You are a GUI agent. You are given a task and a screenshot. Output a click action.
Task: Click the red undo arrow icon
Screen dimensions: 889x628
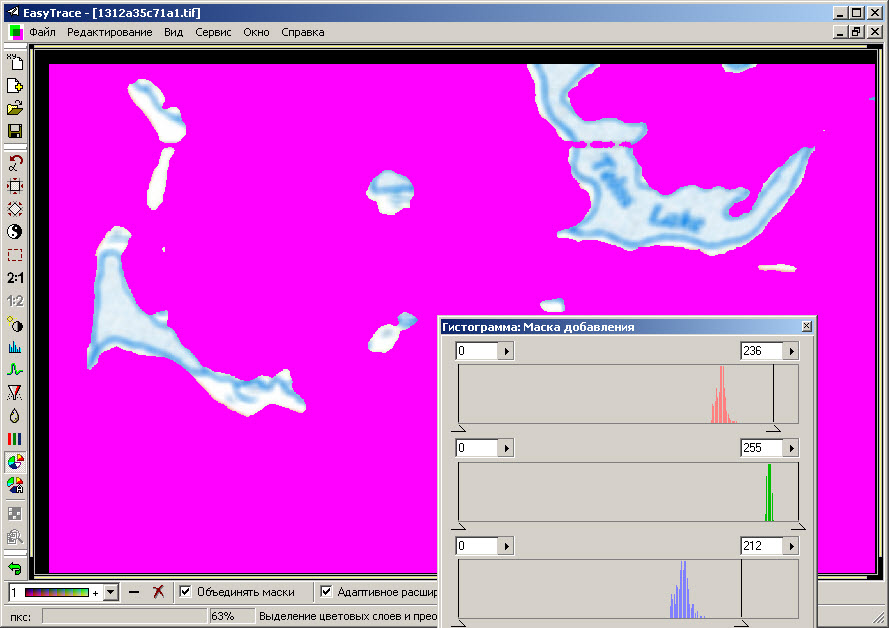click(15, 162)
